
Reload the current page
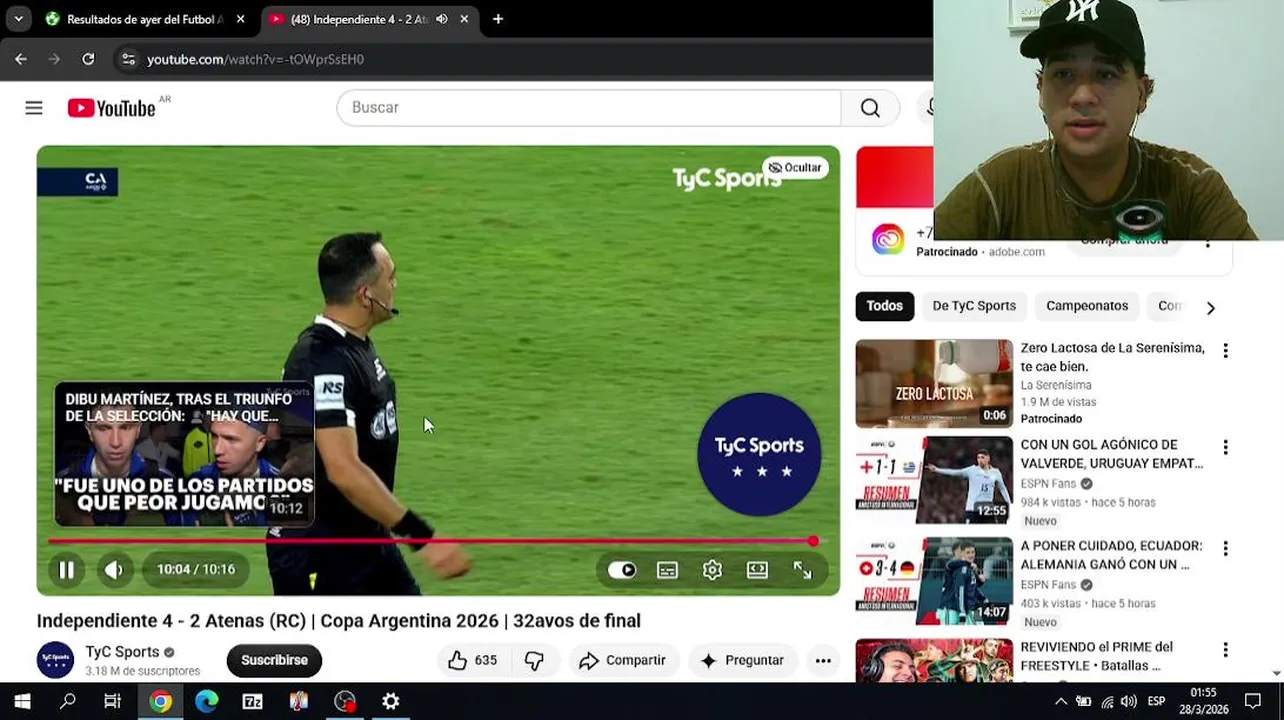pos(88,59)
